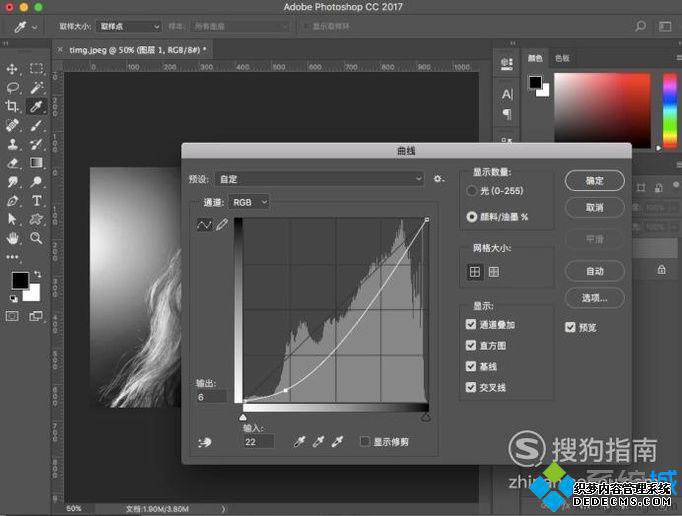This screenshot has height=516, width=682.
Task: Switch to the Swatches panel tab
Action: (x=562, y=58)
